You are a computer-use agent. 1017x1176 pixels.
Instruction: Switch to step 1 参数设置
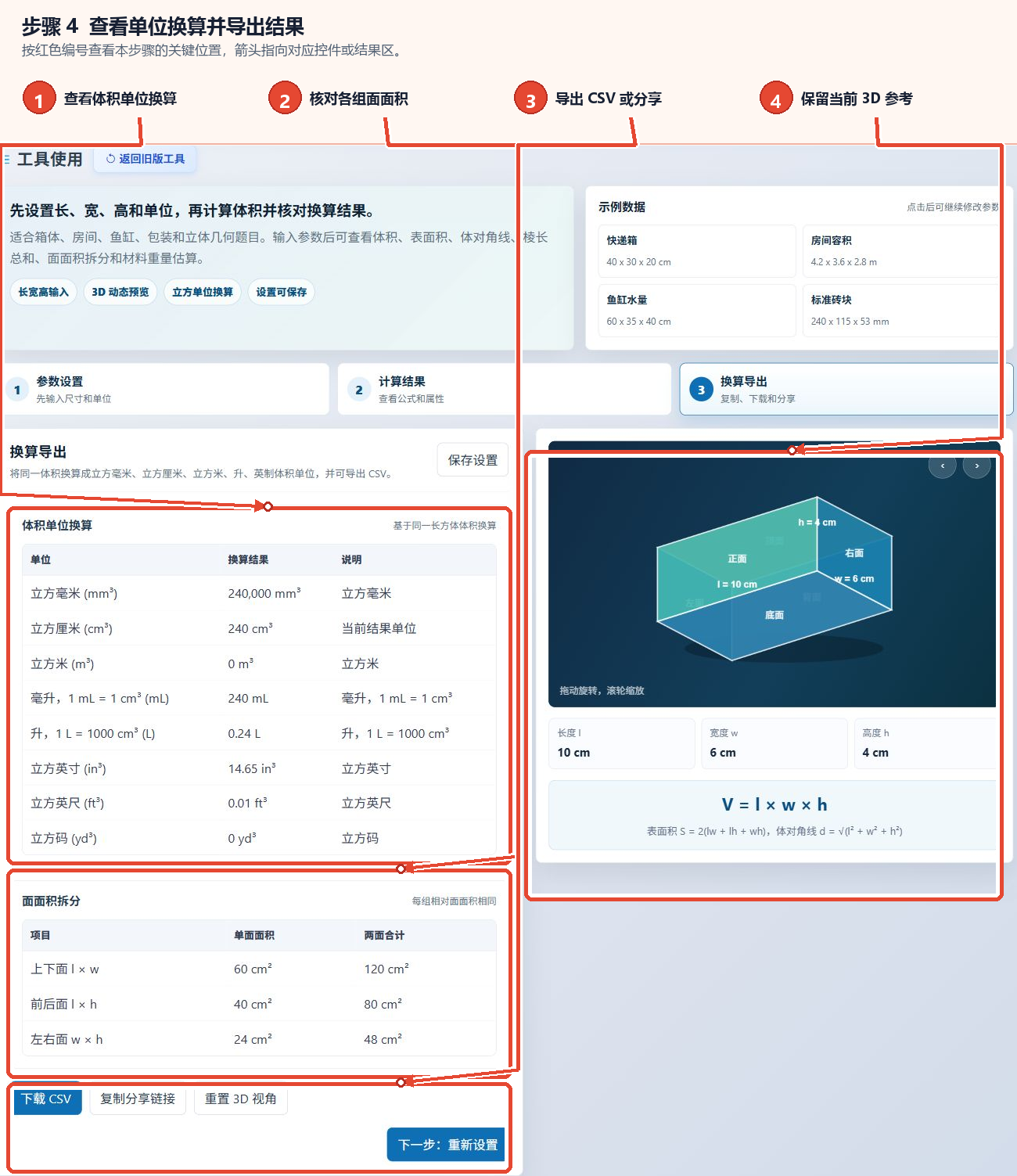point(166,389)
